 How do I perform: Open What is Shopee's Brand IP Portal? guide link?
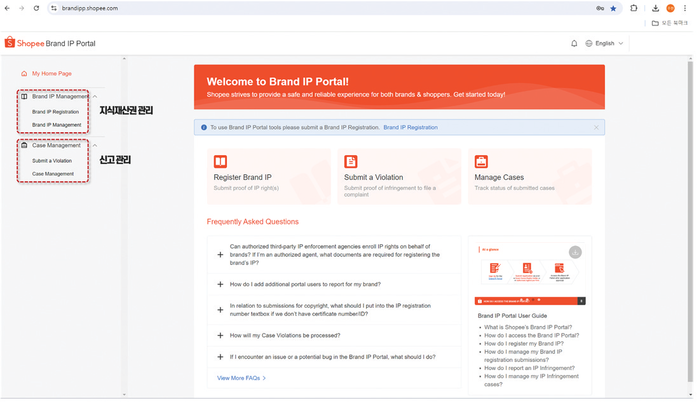tap(528, 327)
